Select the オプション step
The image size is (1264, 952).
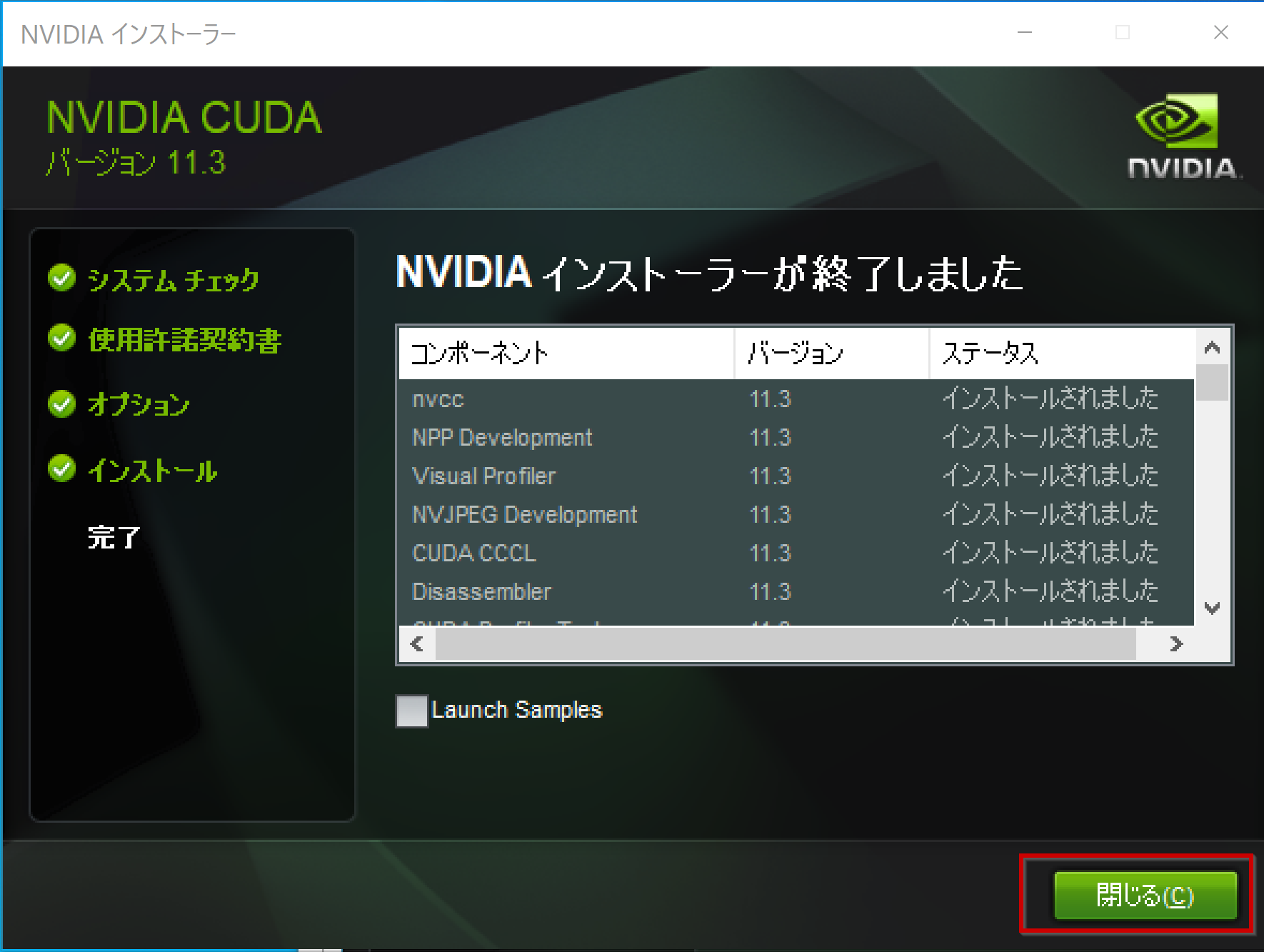[139, 404]
